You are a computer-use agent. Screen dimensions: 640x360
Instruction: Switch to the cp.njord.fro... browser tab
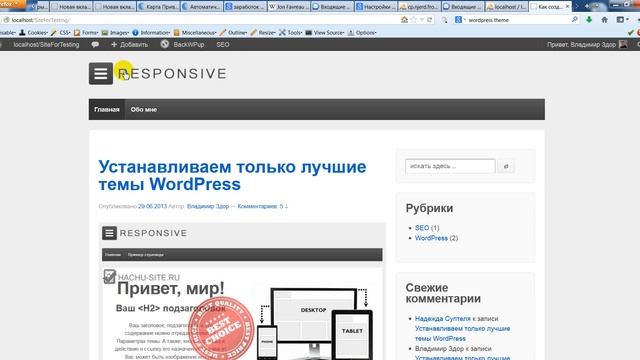tap(420, 7)
